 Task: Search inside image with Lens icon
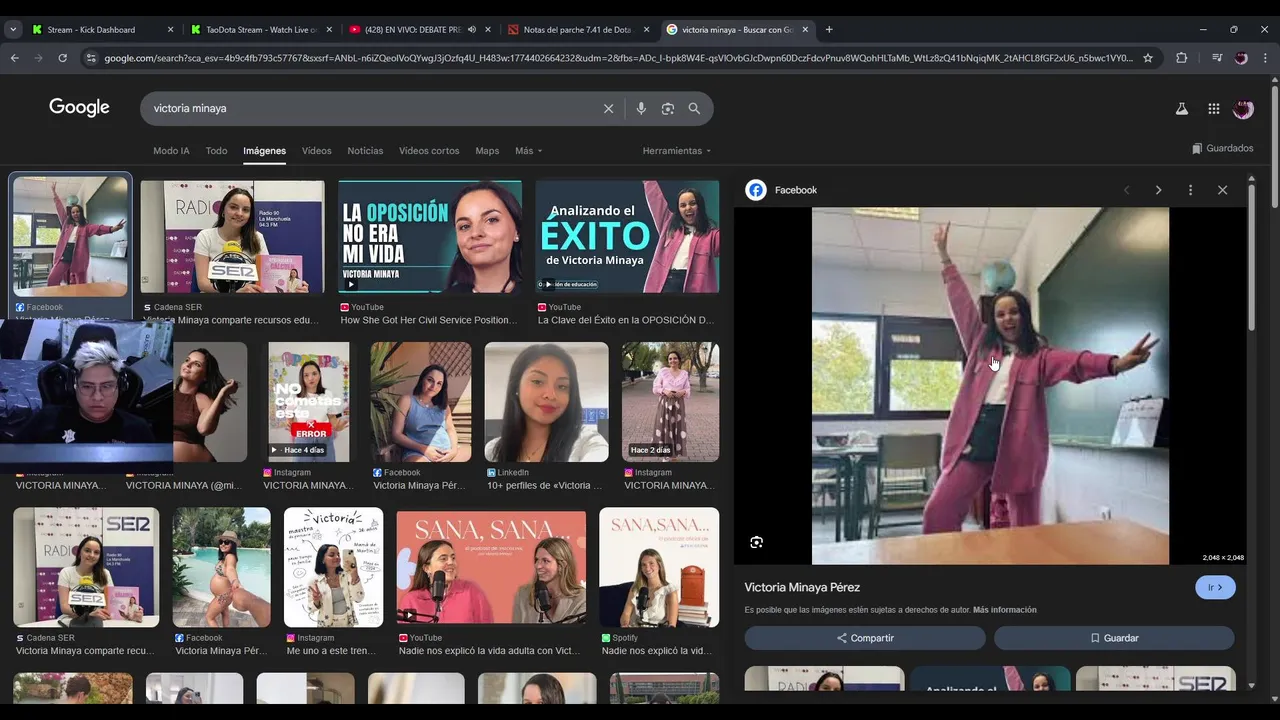(756, 542)
